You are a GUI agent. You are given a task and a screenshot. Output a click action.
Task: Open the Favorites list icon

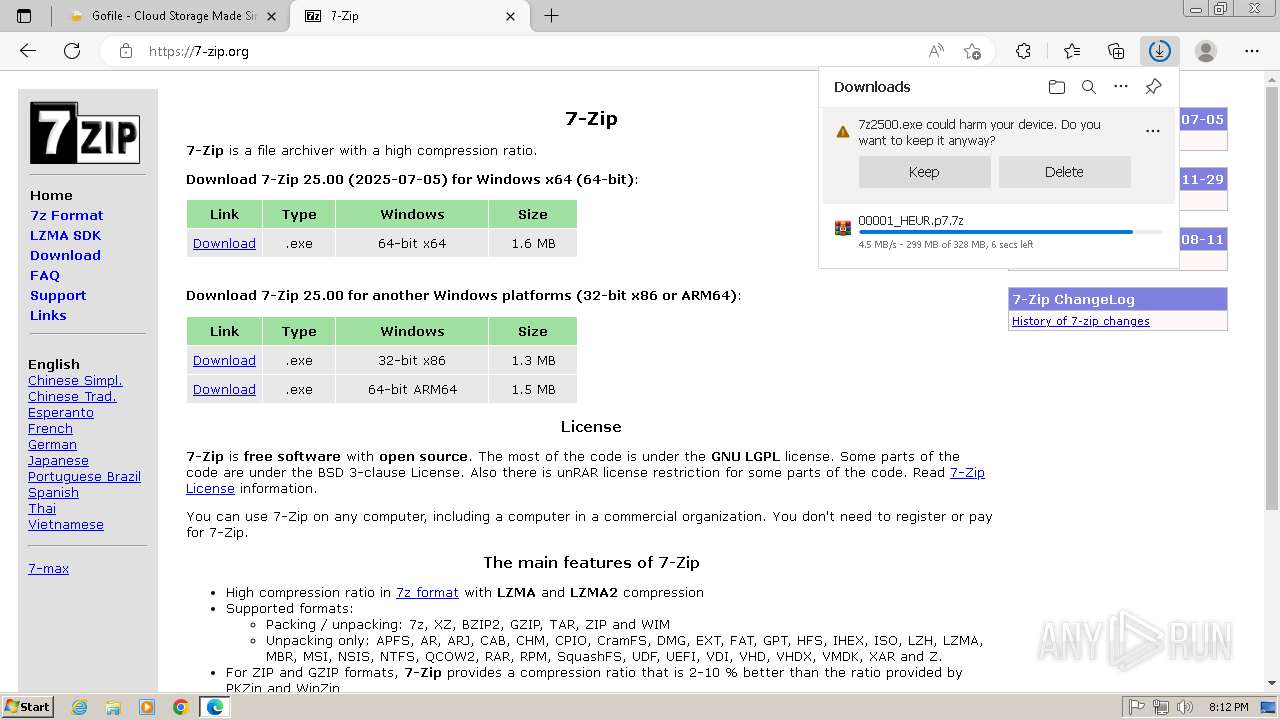[x=1072, y=51]
